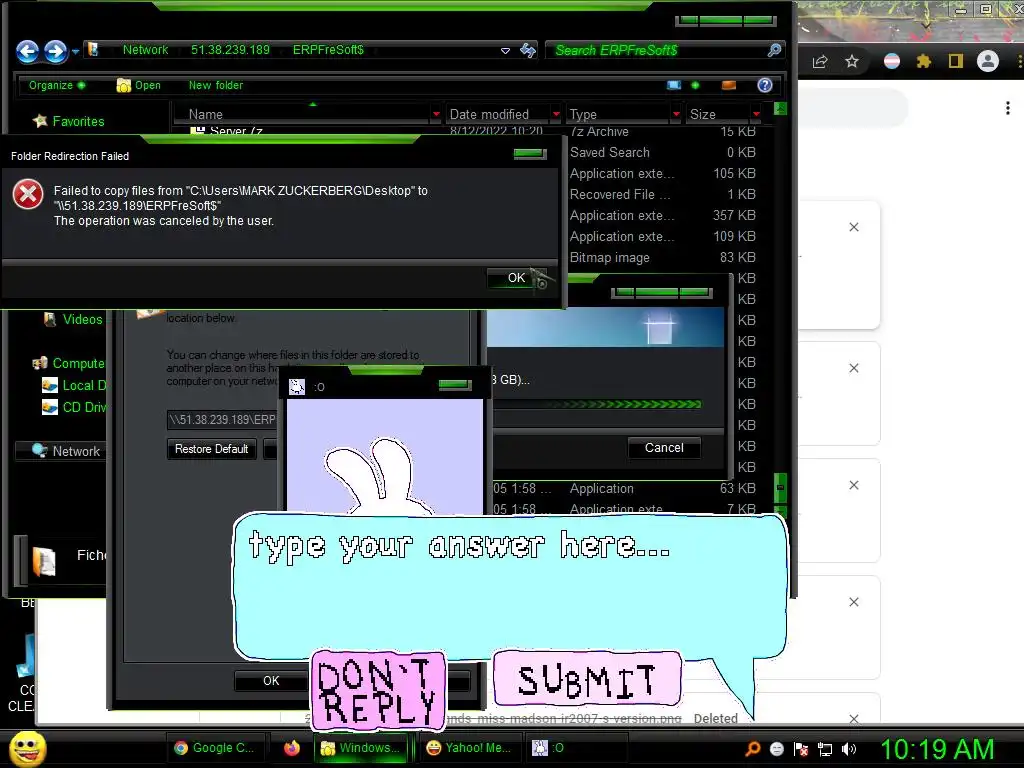Open the volume speaker tray icon
Image resolution: width=1024 pixels, height=768 pixels.
pyautogui.click(x=849, y=749)
